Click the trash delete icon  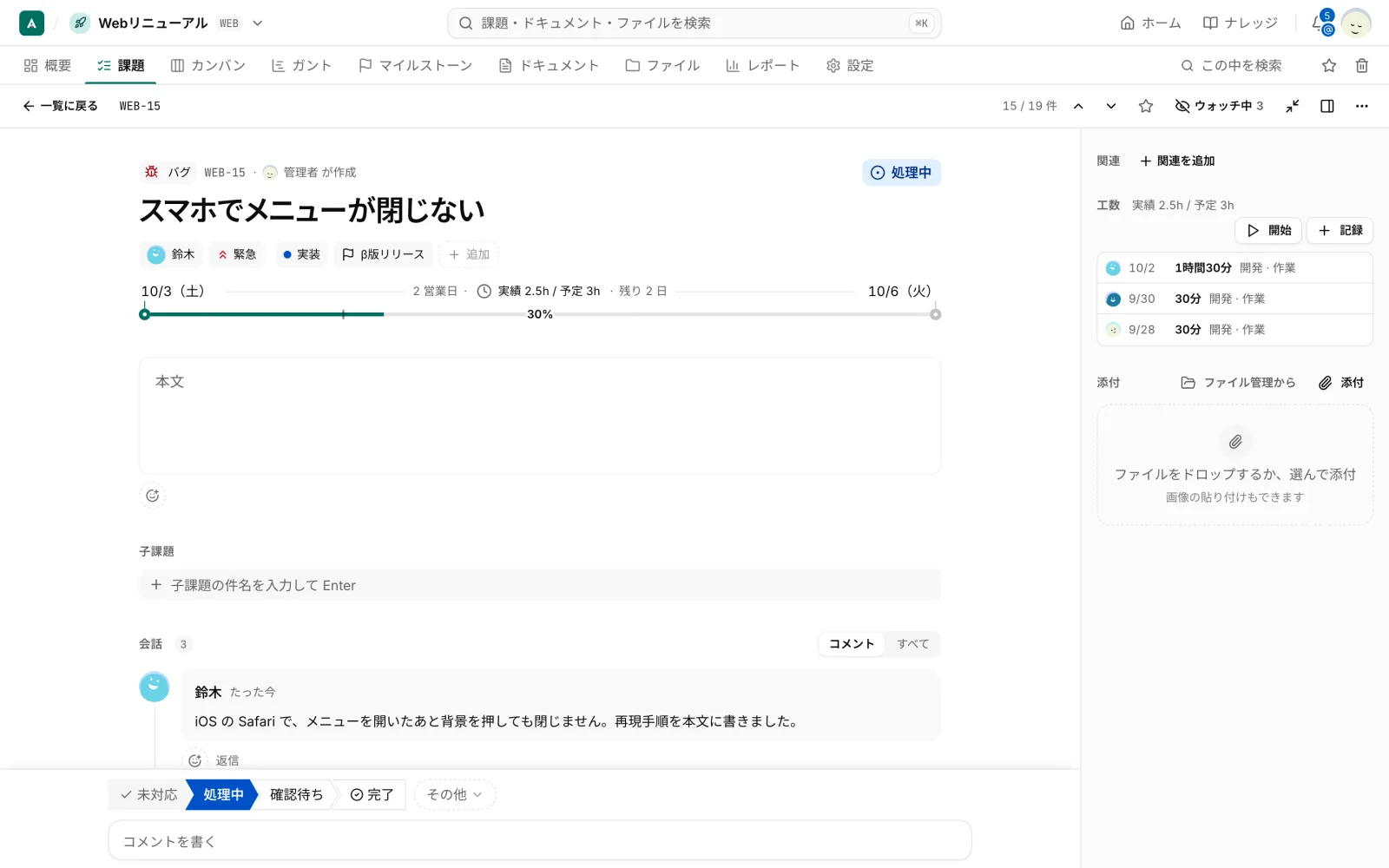point(1362,65)
